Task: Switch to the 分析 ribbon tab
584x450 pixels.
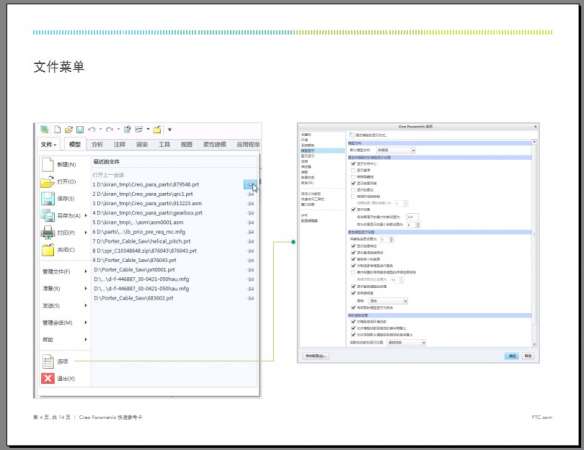Action: (x=97, y=144)
